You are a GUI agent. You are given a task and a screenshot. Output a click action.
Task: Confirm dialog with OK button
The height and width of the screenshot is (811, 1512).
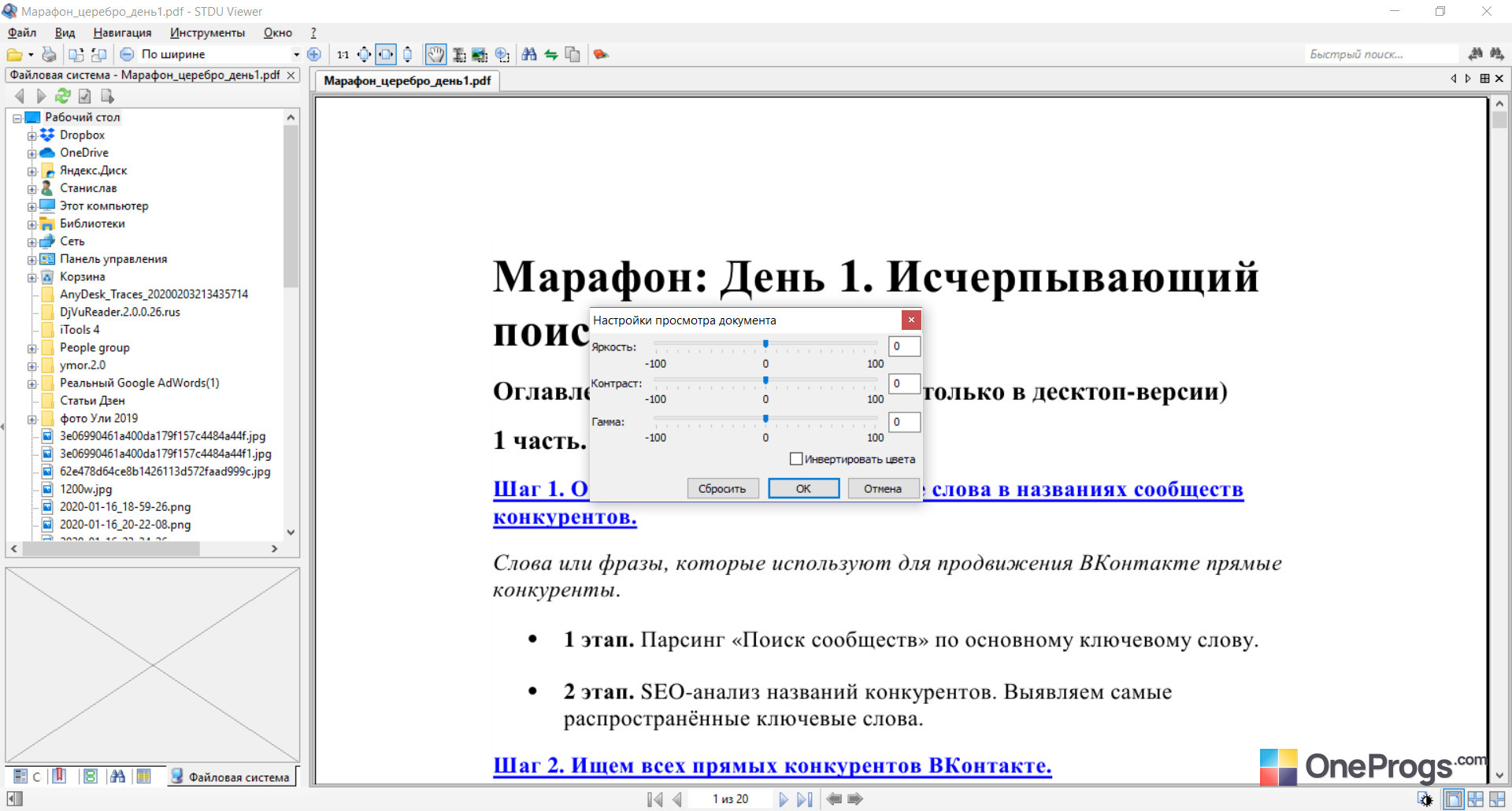(803, 489)
